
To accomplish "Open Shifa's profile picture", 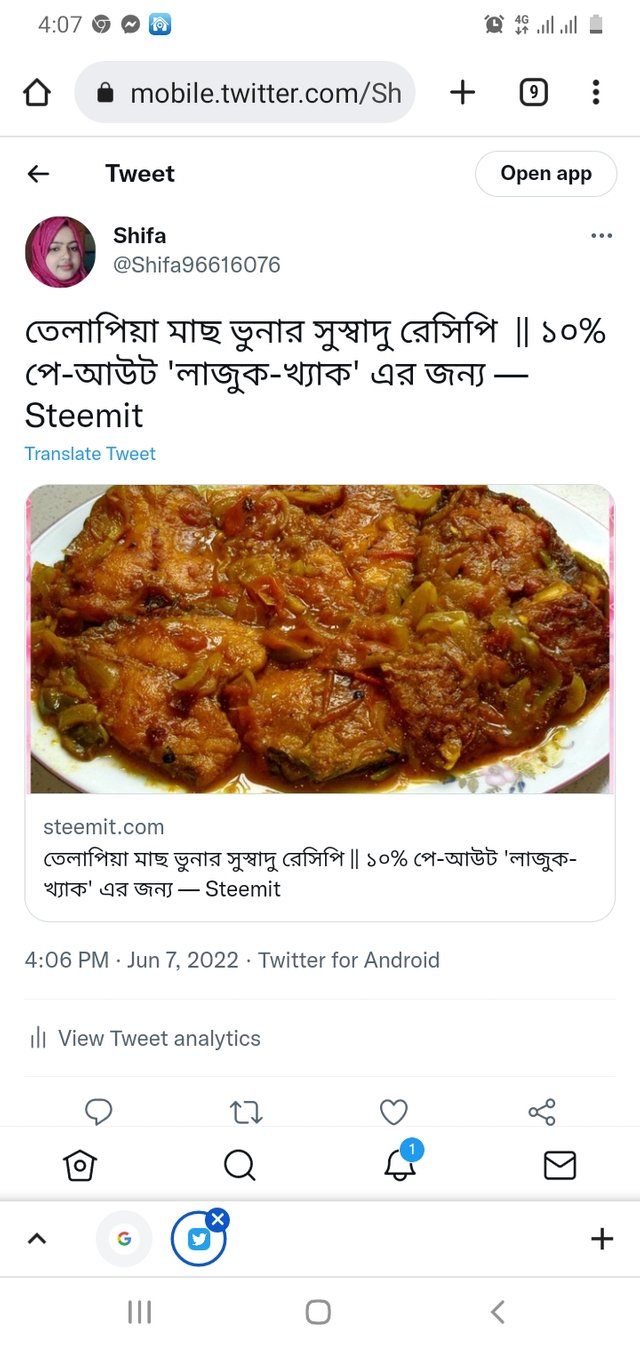I will tap(60, 252).
